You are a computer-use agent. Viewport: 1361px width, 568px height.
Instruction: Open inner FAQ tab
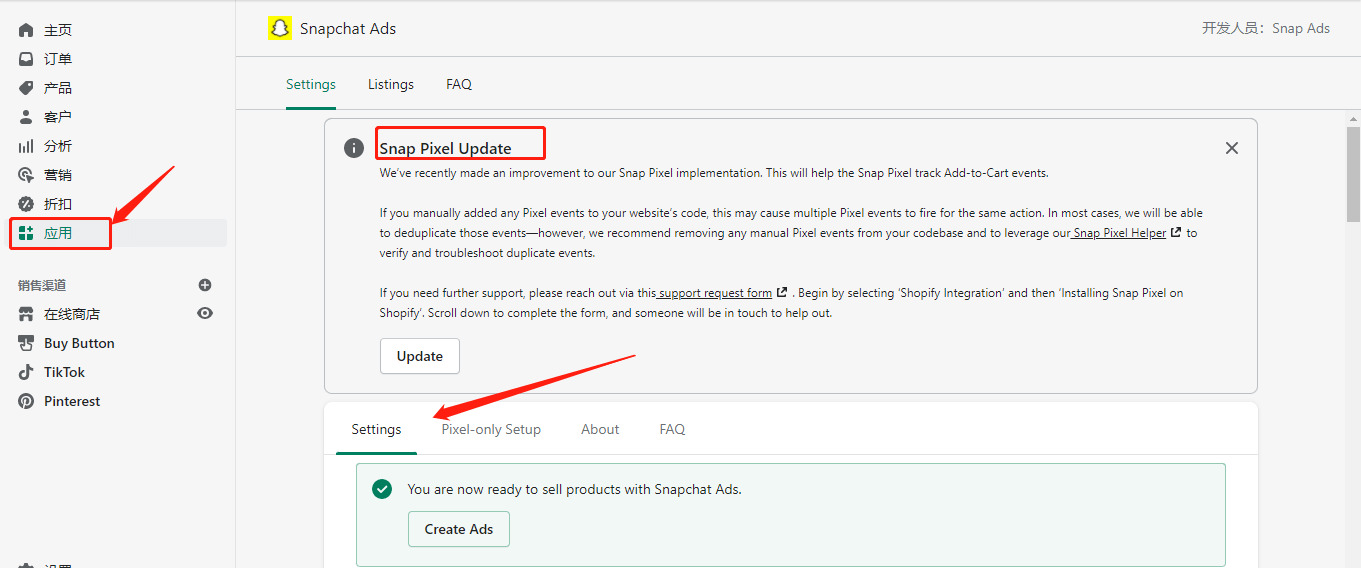pyautogui.click(x=672, y=429)
